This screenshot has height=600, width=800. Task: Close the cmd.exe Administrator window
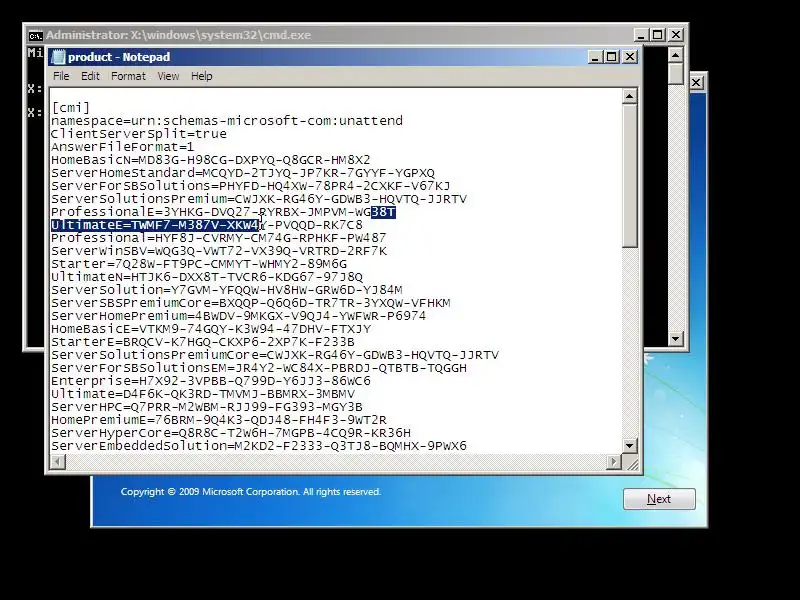(x=676, y=35)
